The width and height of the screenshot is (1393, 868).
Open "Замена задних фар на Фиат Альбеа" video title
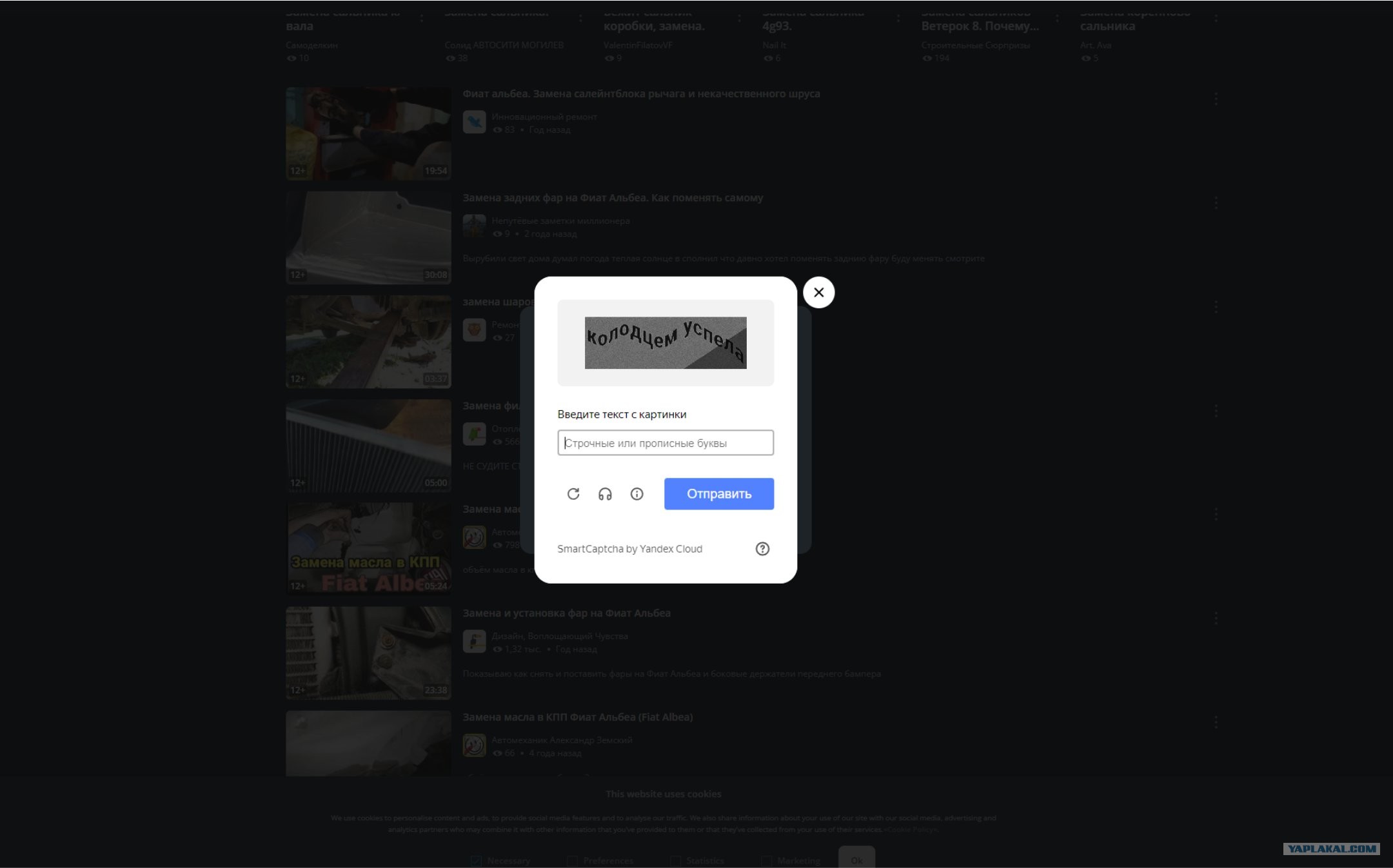tap(613, 197)
